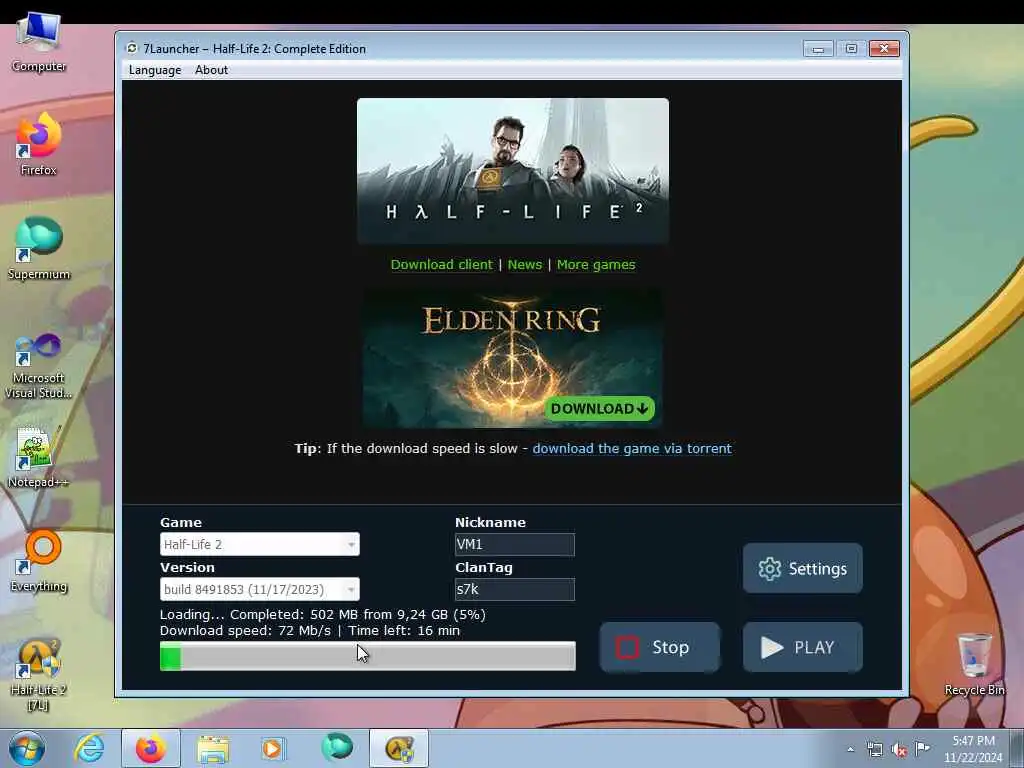The height and width of the screenshot is (768, 1024).
Task: Click the 7Launcher Half-Life taskbar button
Action: tap(399, 748)
